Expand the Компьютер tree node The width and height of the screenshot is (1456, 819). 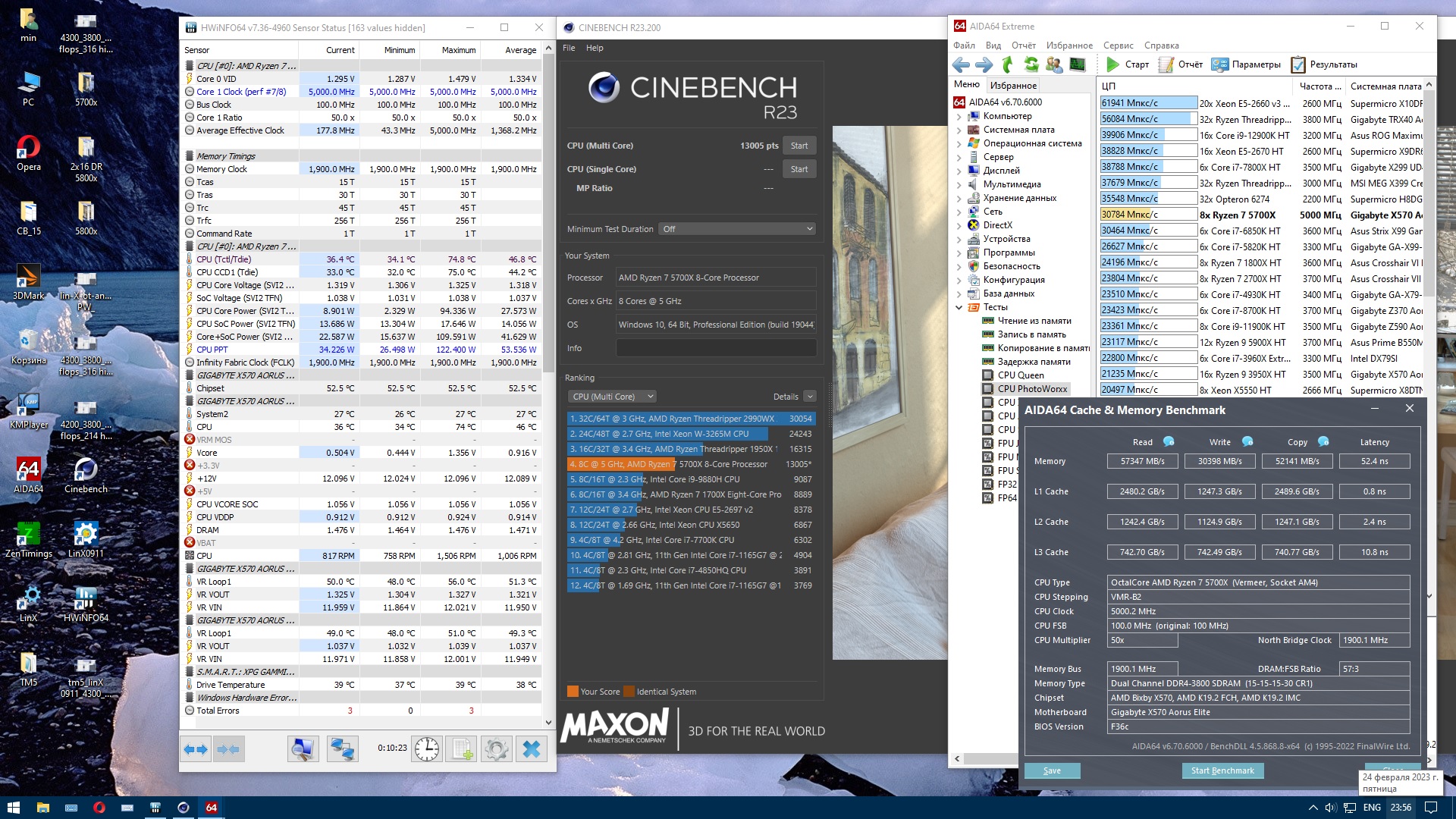pos(959,117)
